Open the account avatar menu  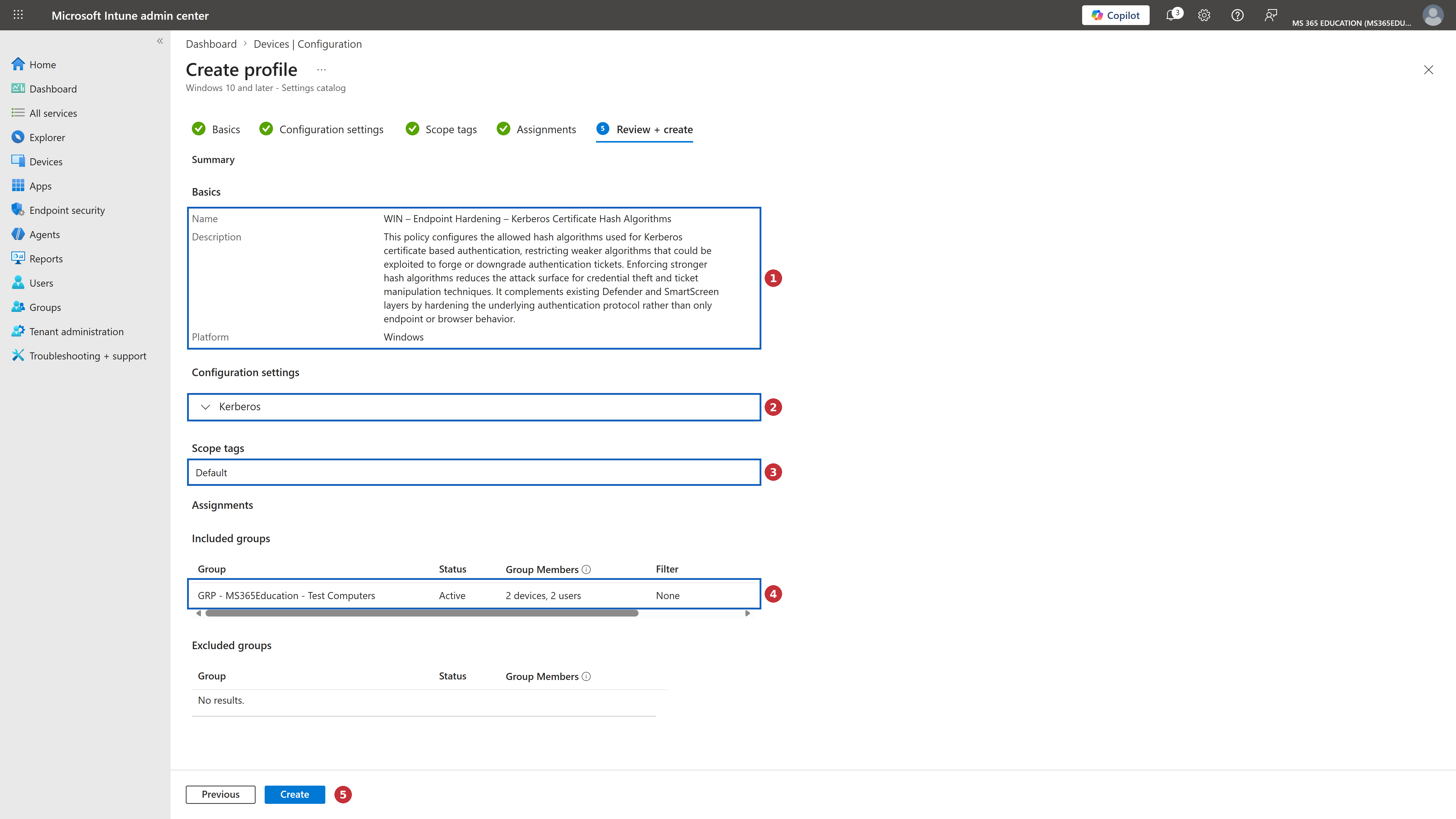point(1432,15)
